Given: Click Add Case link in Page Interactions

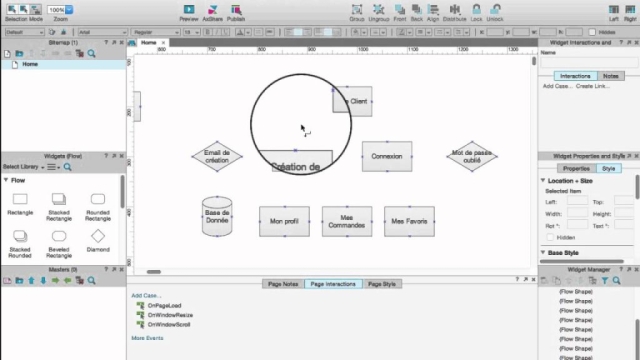Looking at the screenshot, I should 146,295.
